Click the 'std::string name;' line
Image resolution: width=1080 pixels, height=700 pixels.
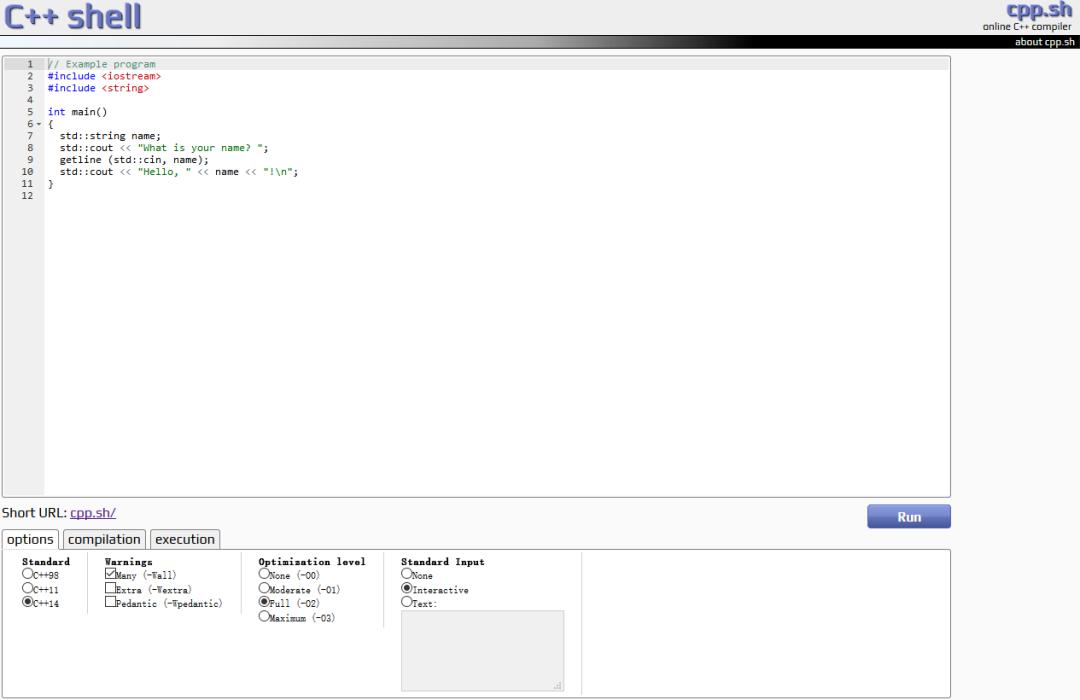(110, 136)
